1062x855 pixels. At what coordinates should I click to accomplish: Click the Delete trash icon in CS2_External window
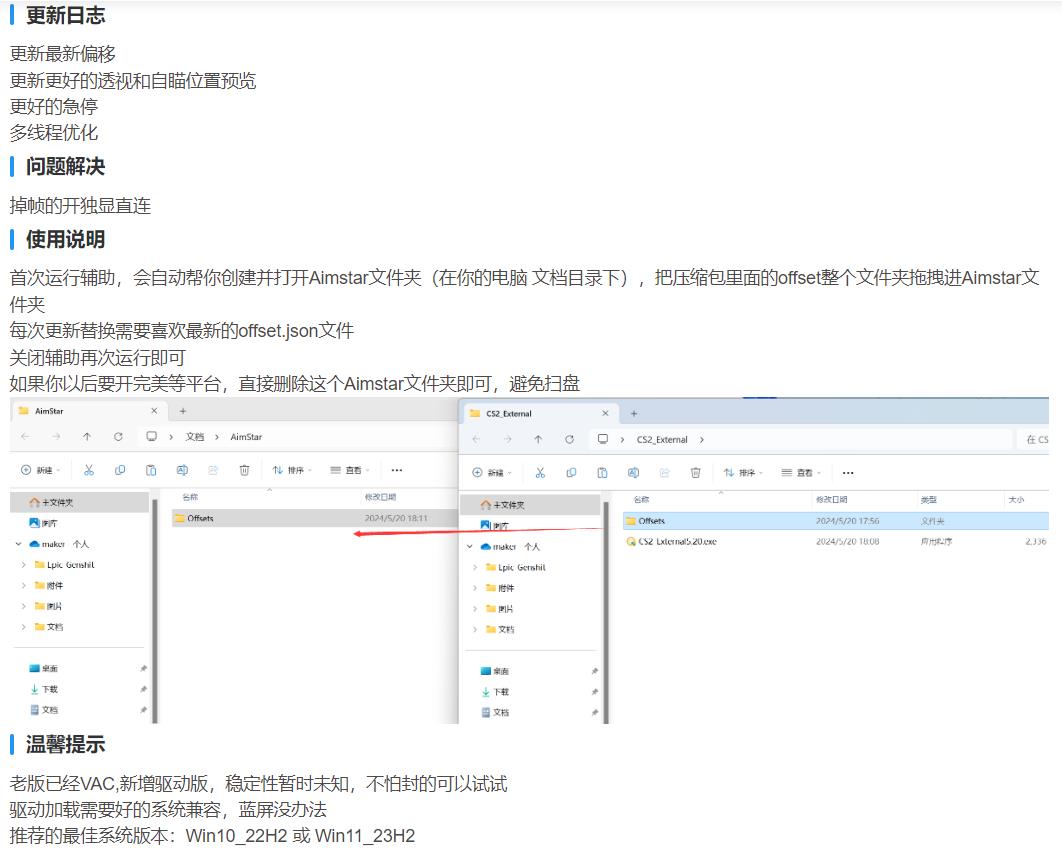(x=695, y=473)
